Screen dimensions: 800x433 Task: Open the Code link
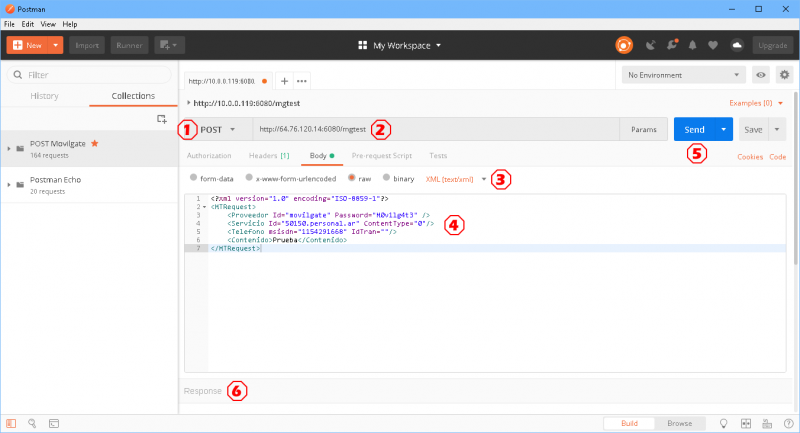(778, 157)
